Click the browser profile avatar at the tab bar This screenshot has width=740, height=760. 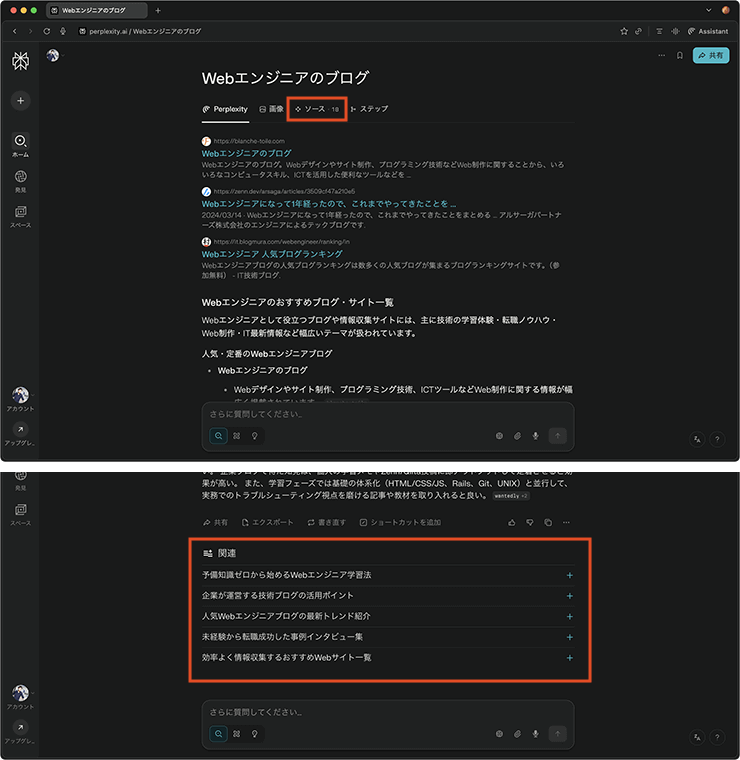point(725,10)
